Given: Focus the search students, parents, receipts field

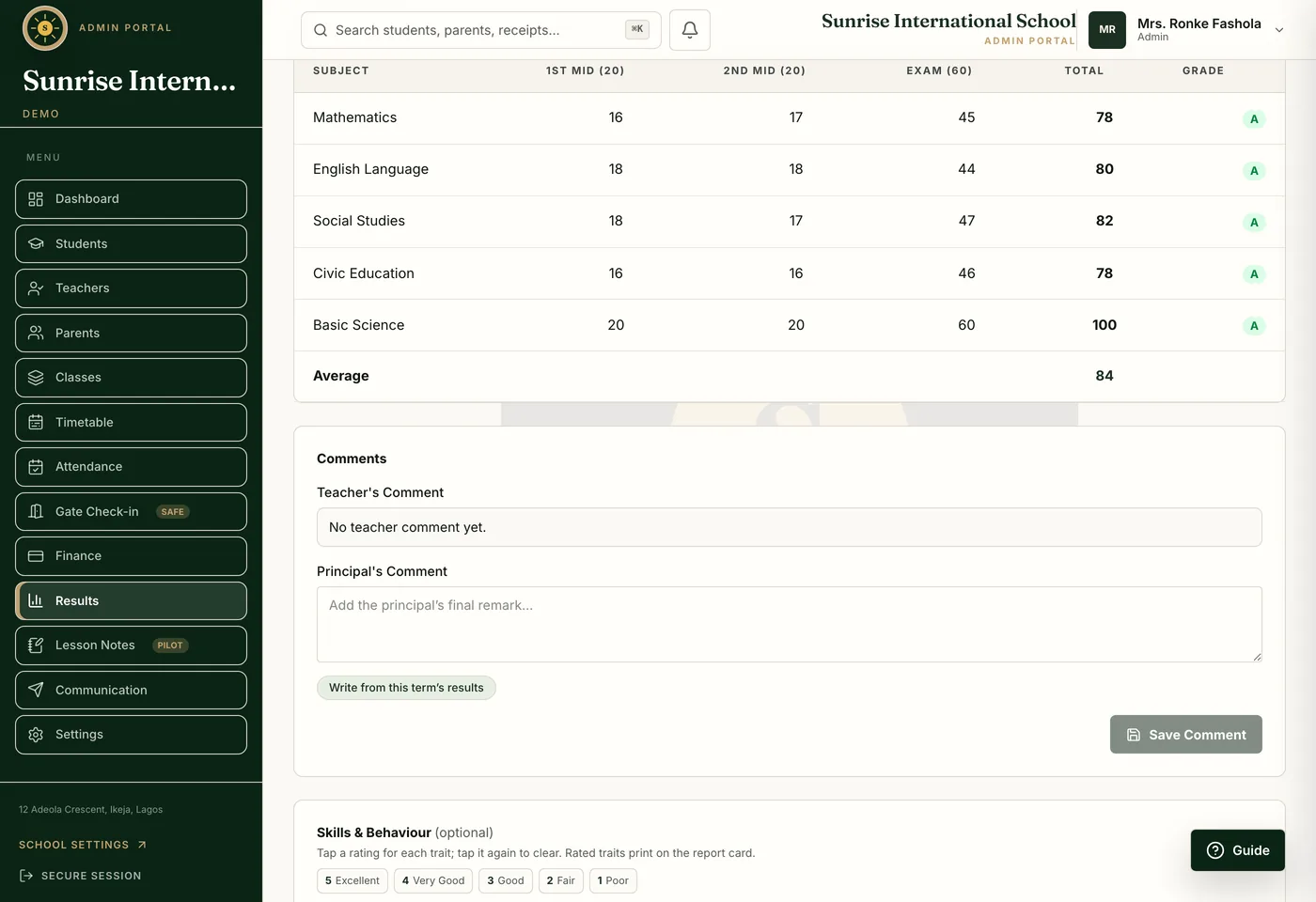Looking at the screenshot, I should point(481,30).
